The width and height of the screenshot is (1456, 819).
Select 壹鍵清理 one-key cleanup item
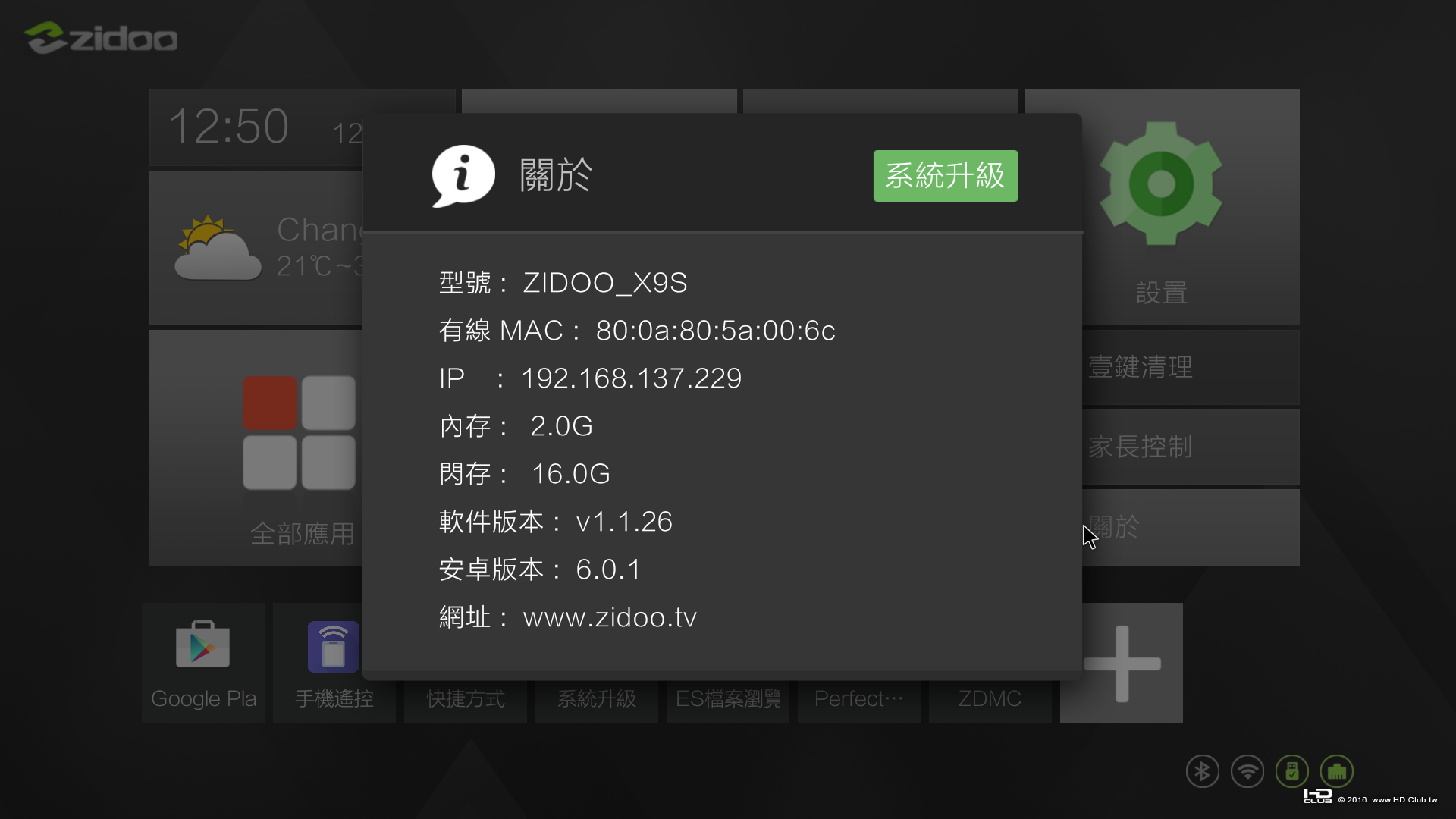tap(1191, 367)
